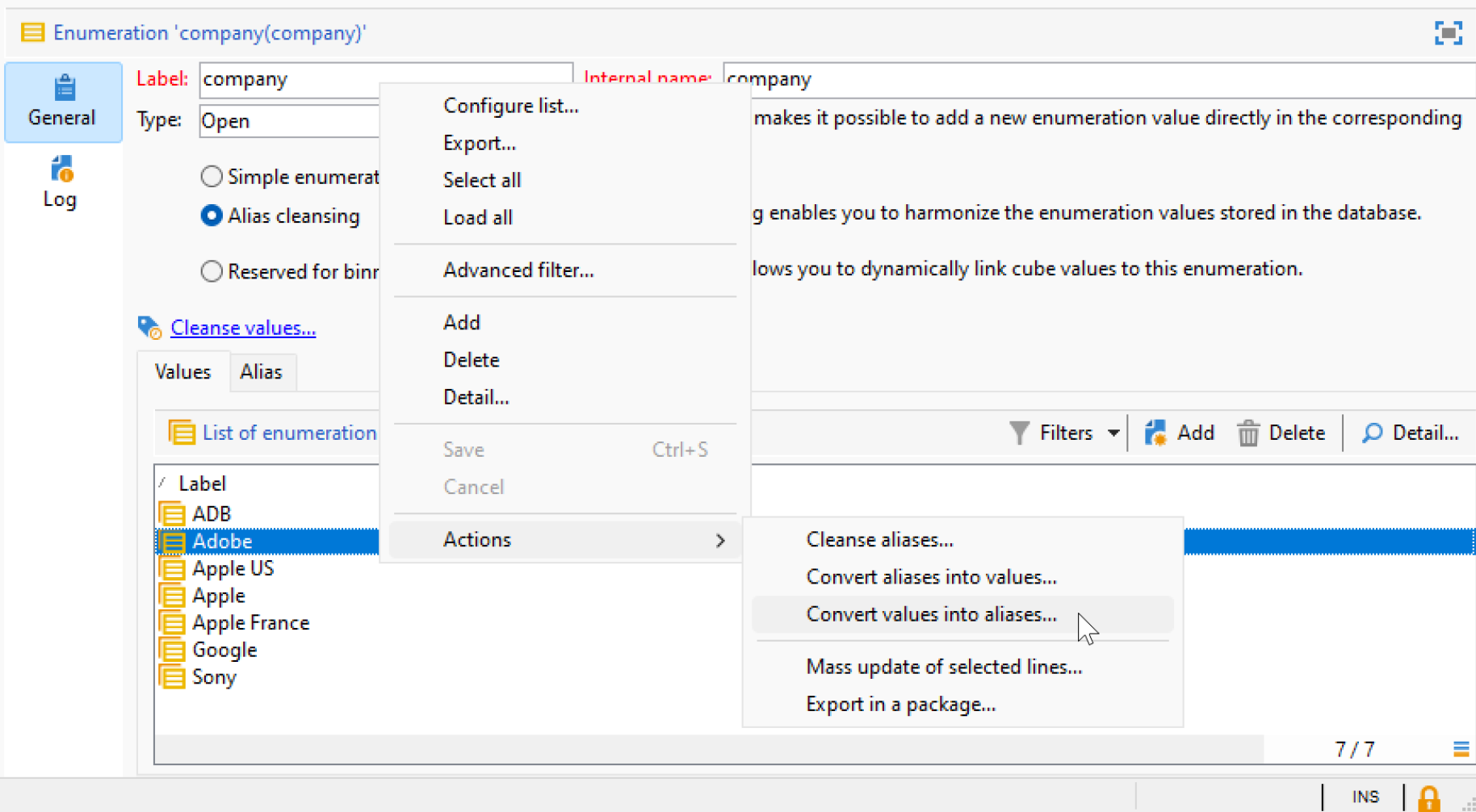
Task: Switch to the Alias tab
Action: click(x=261, y=372)
